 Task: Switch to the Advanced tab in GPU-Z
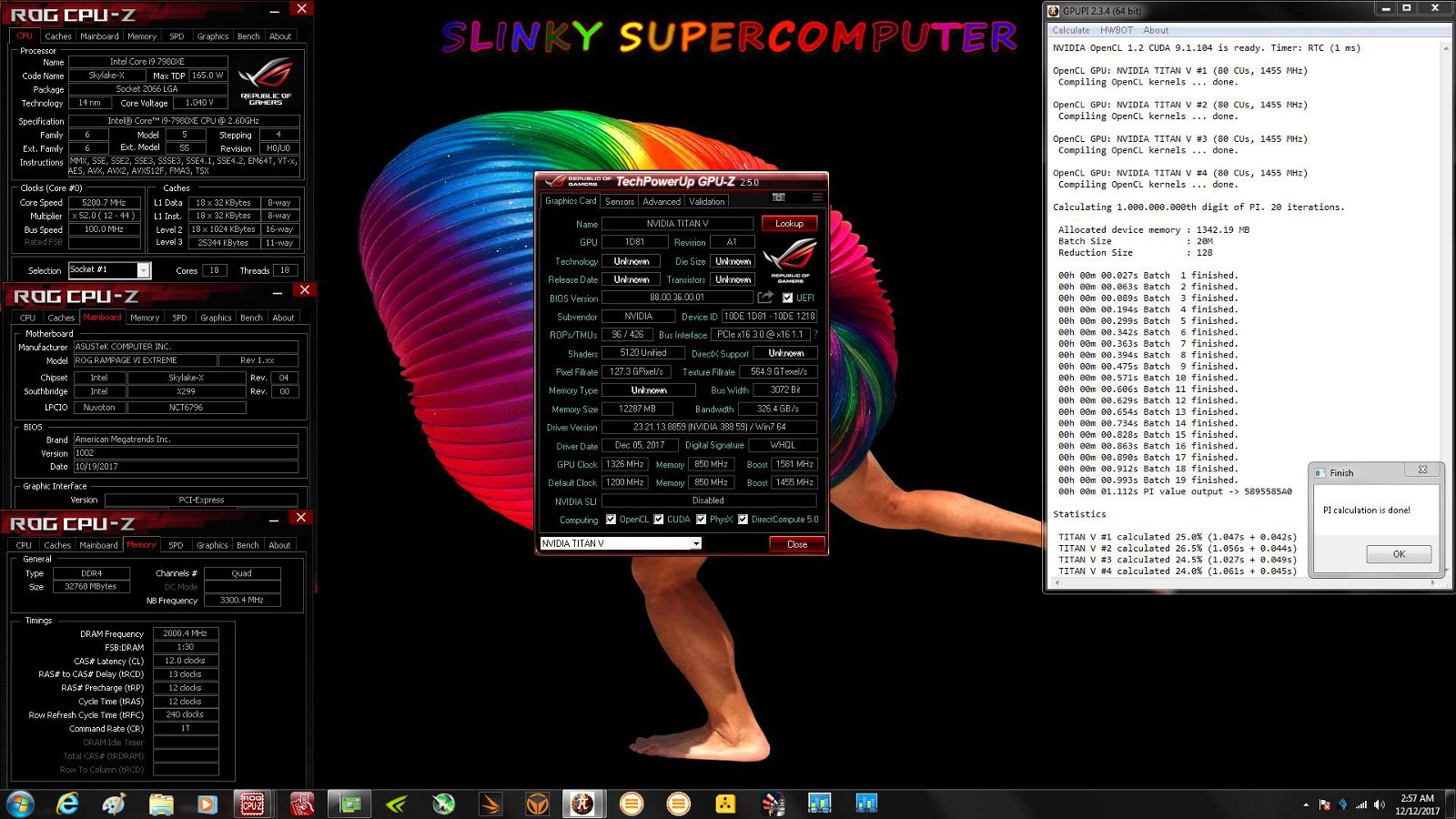[x=662, y=201]
